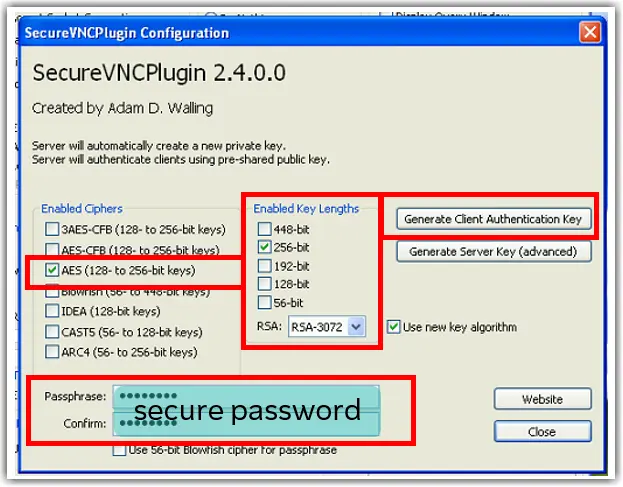Check the 128-bit key length

(265, 284)
